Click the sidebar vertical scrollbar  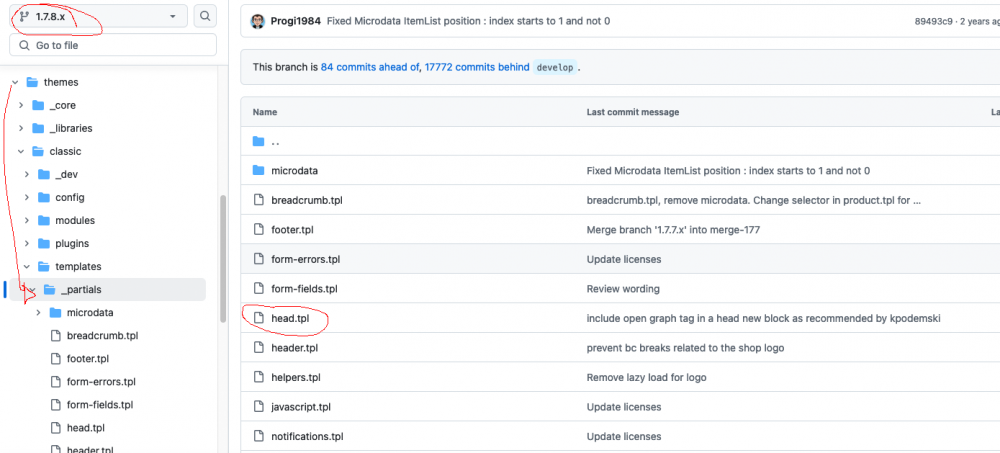pyautogui.click(x=222, y=260)
